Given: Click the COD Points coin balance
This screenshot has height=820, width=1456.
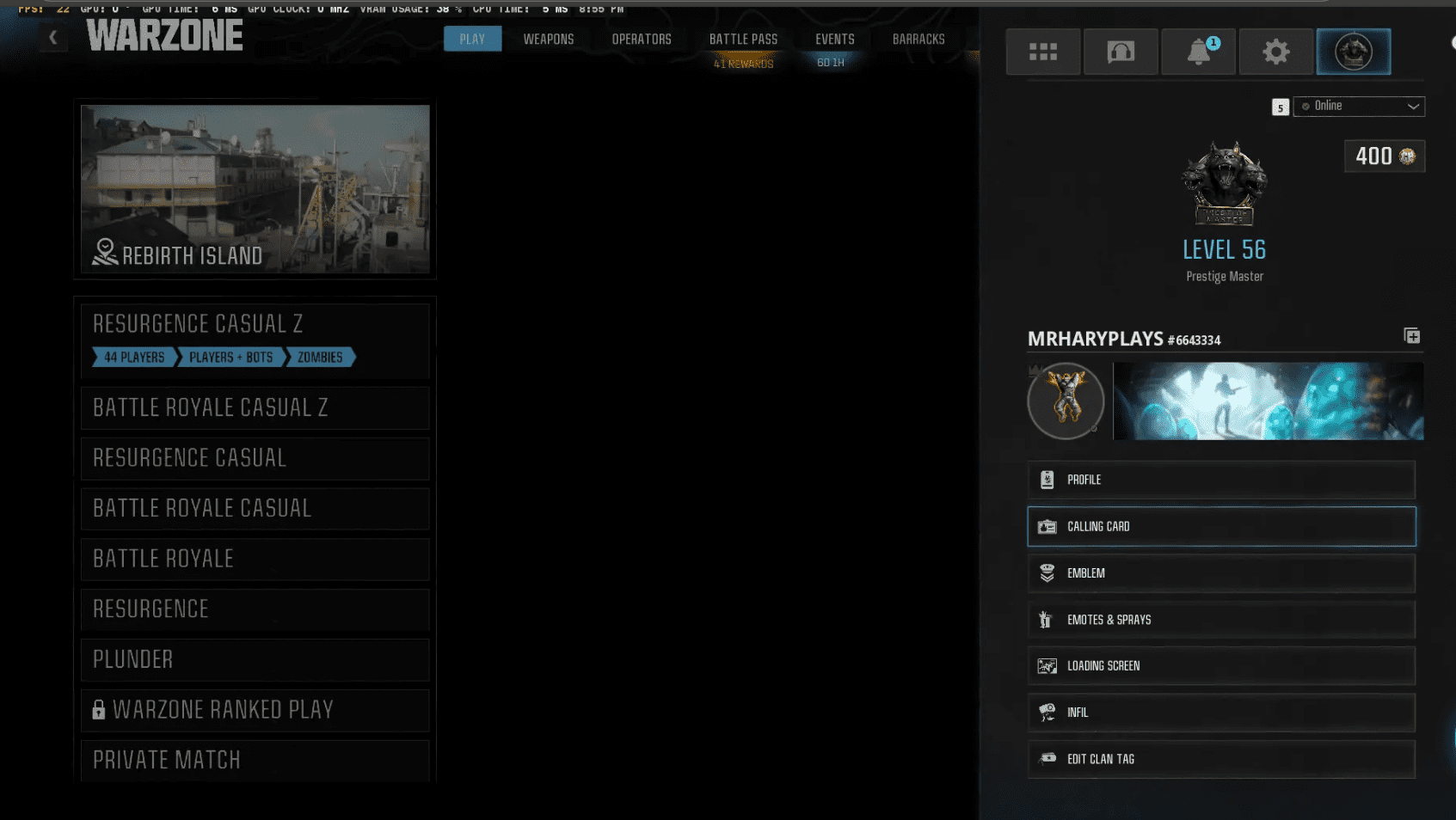Looking at the screenshot, I should pos(1384,156).
